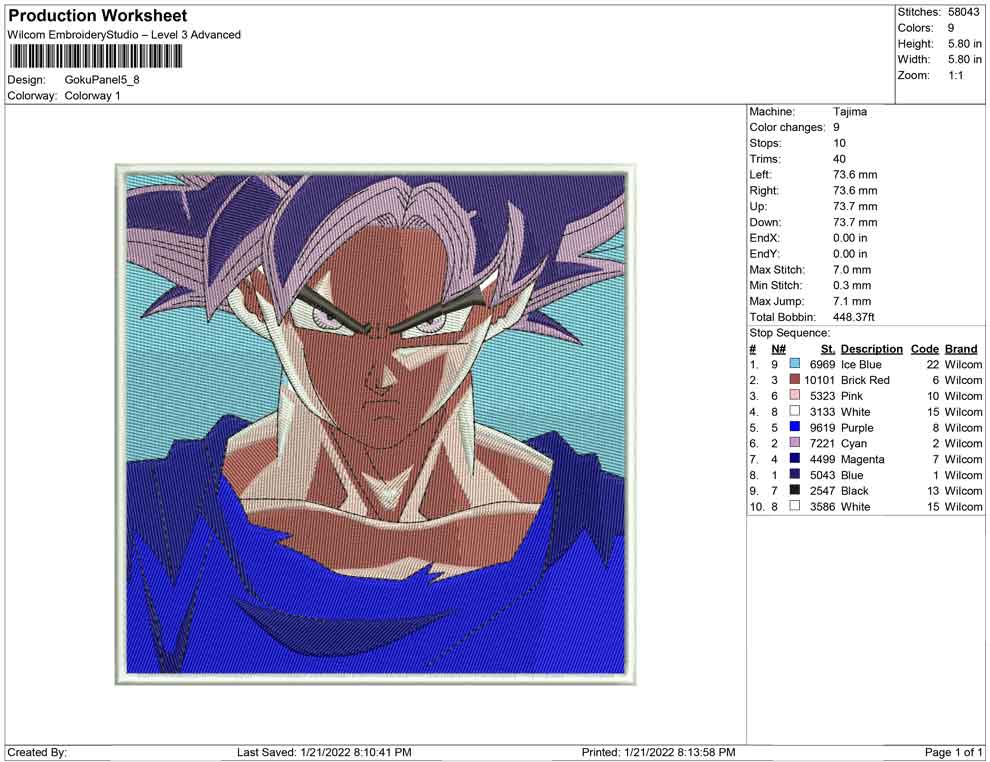The height and width of the screenshot is (762, 990).
Task: Click the stitch count '3586'
Action: pyautogui.click(x=822, y=506)
